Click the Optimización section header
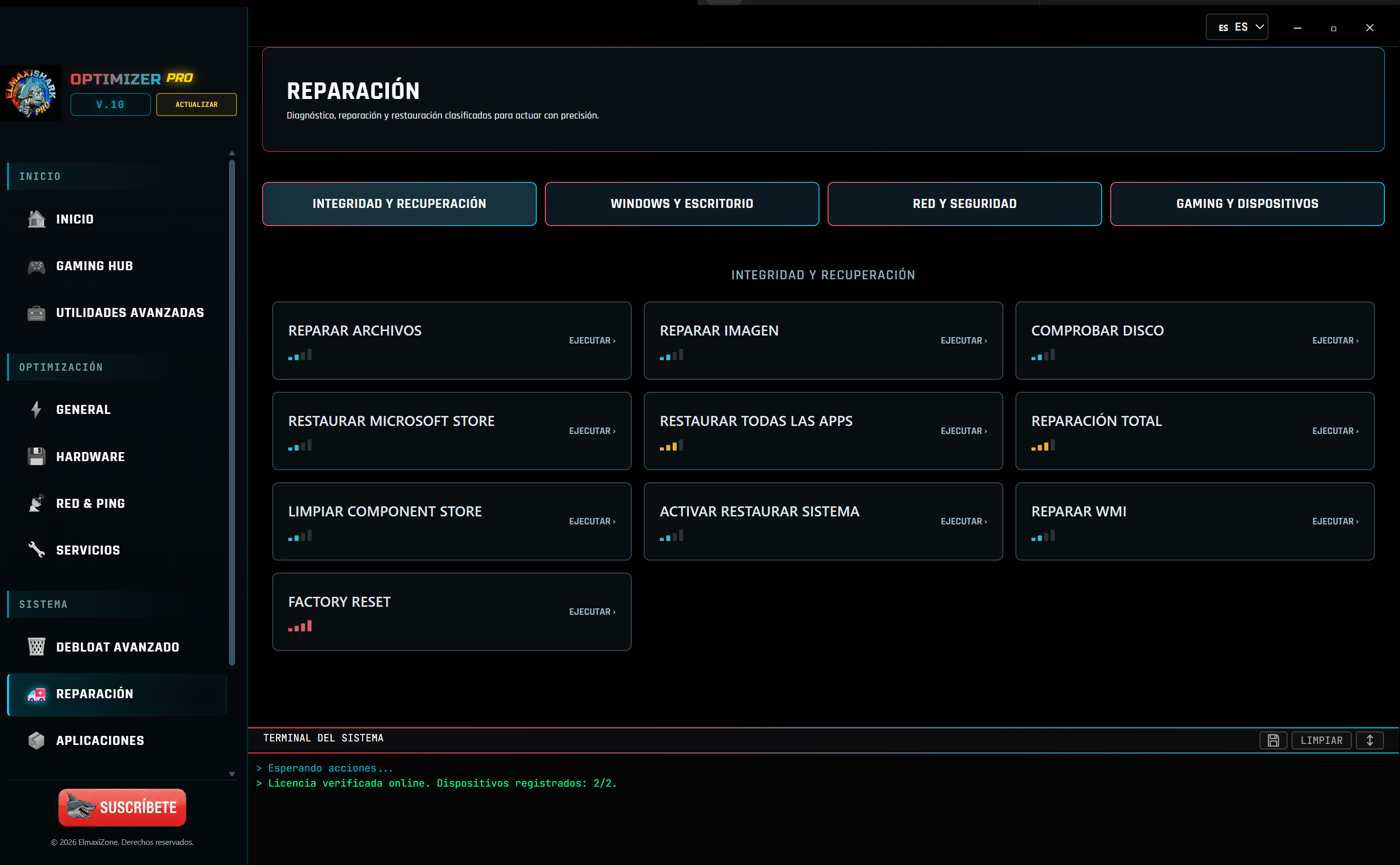The image size is (1400, 865). [61, 367]
